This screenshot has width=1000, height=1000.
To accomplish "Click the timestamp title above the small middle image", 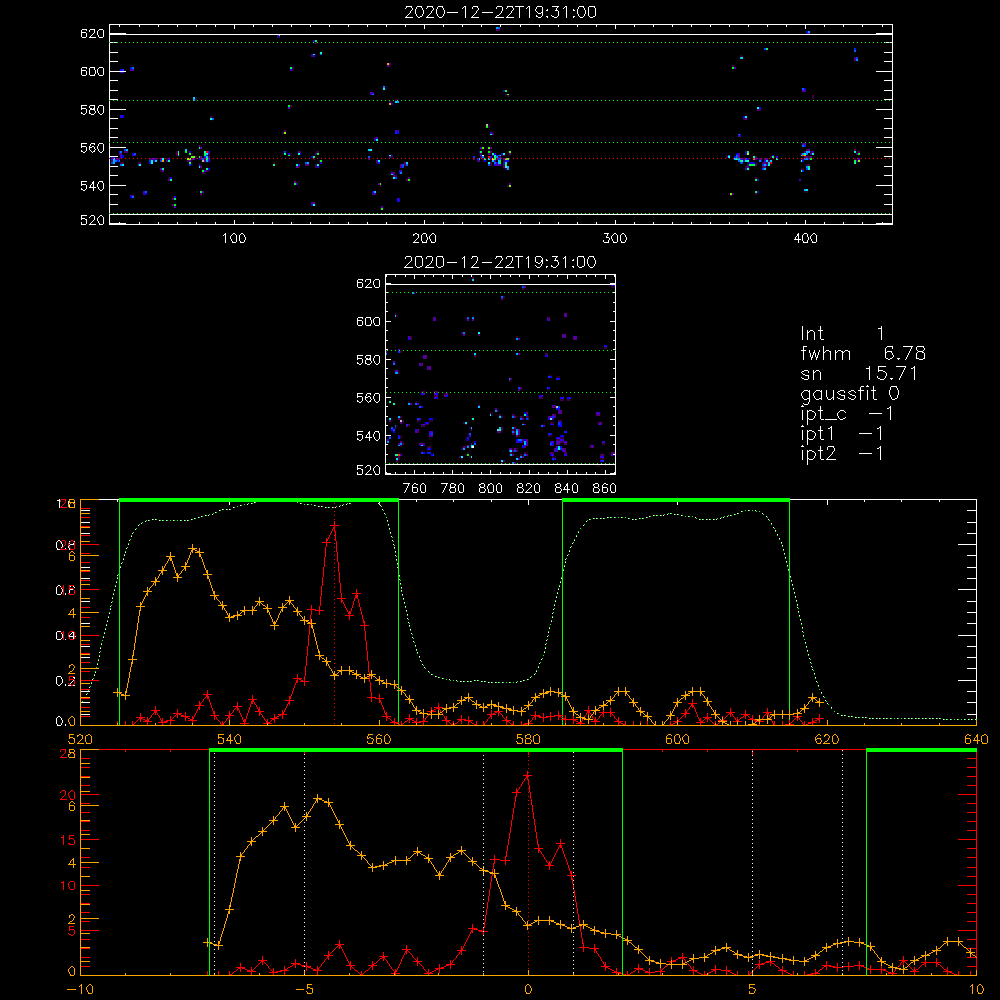I will (500, 262).
